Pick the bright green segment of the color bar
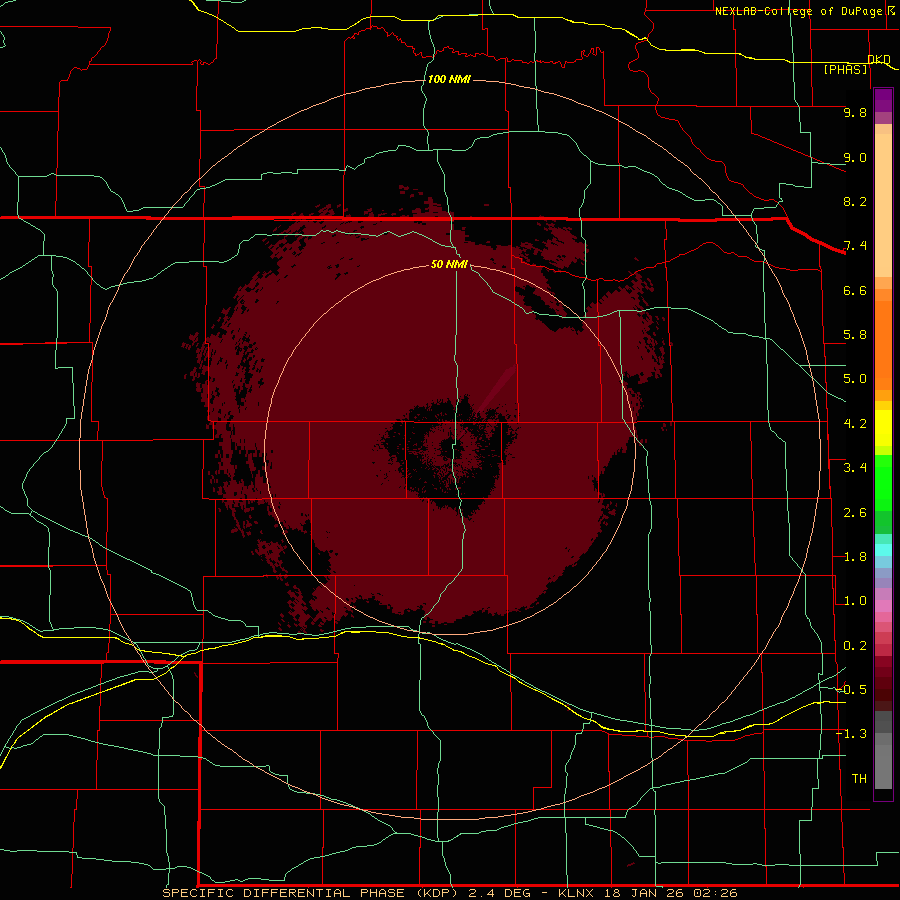The height and width of the screenshot is (900, 900). click(883, 483)
